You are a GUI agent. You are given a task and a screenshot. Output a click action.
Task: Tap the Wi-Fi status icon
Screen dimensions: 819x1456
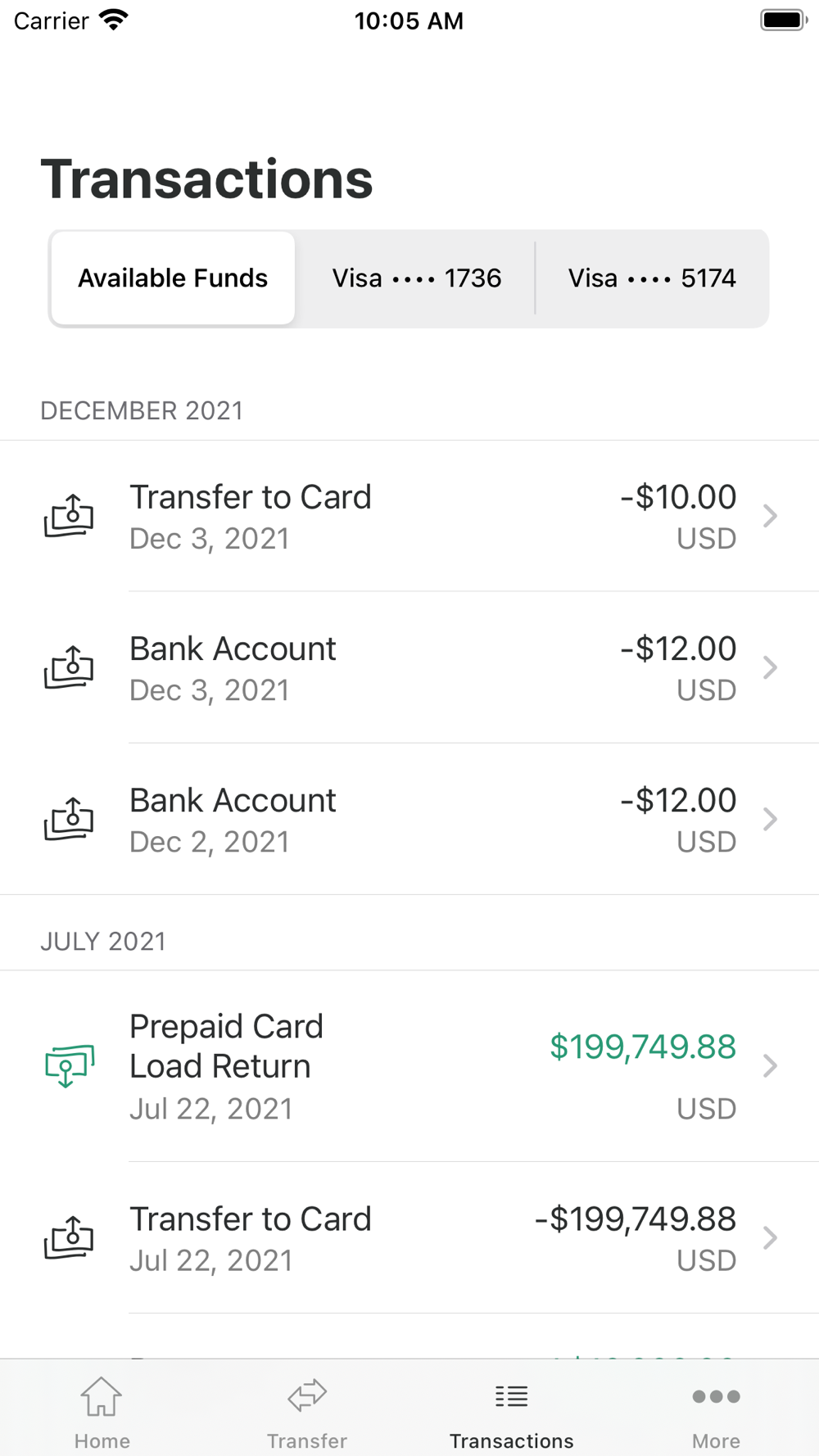pos(114,20)
